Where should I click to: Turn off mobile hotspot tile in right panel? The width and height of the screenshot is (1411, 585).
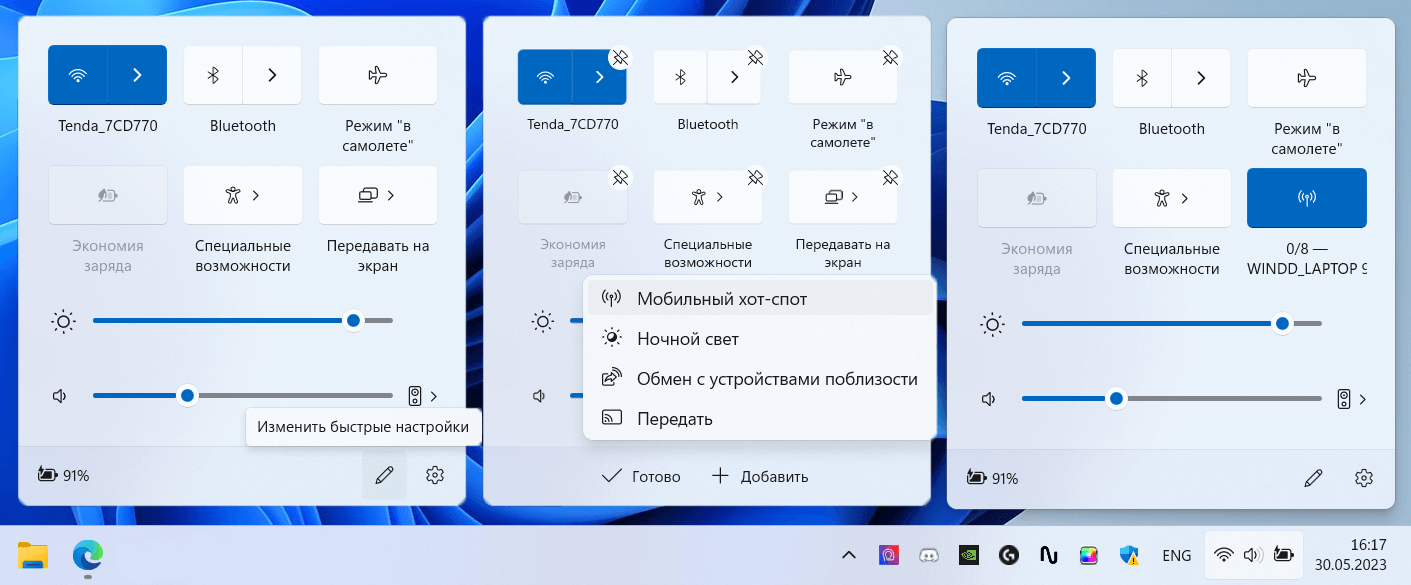[1307, 198]
